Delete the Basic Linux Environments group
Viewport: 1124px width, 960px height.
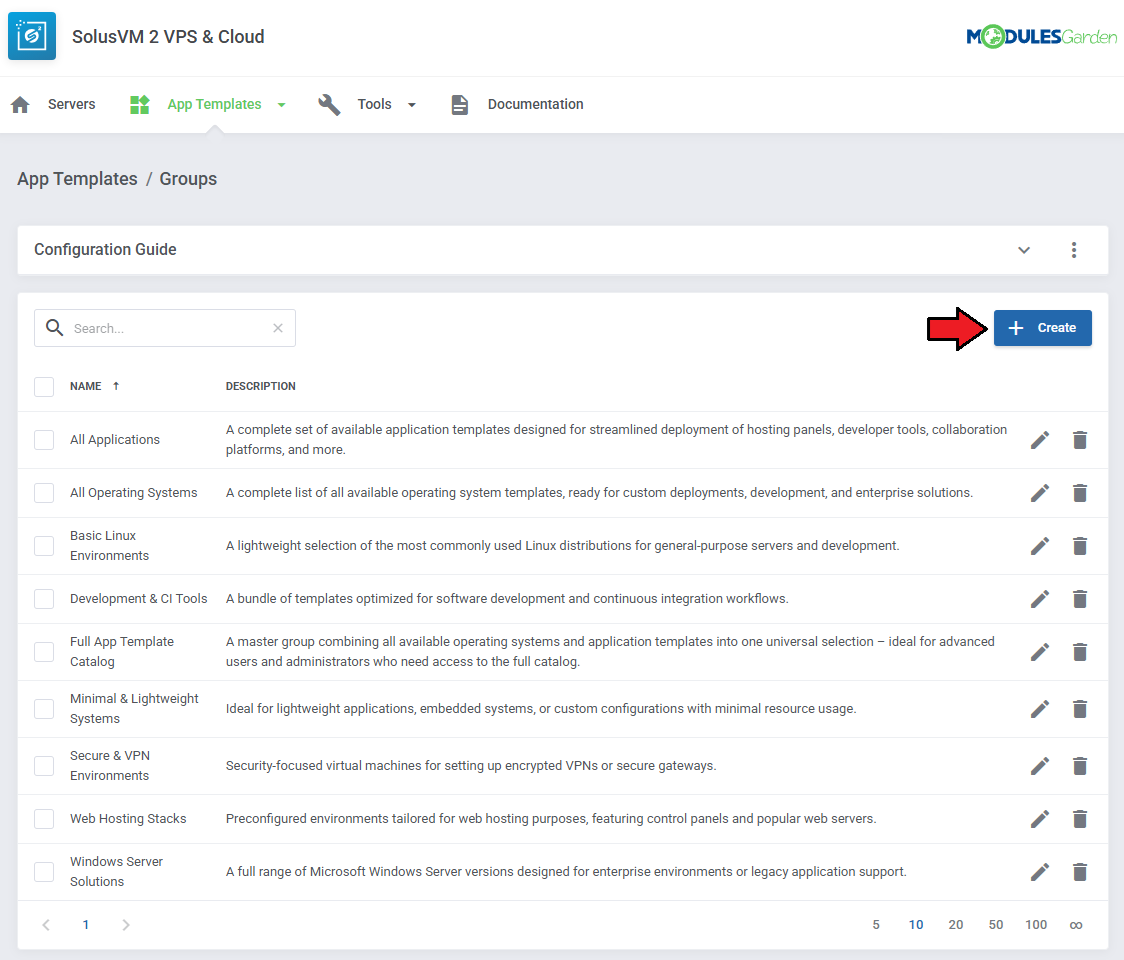[1080, 546]
